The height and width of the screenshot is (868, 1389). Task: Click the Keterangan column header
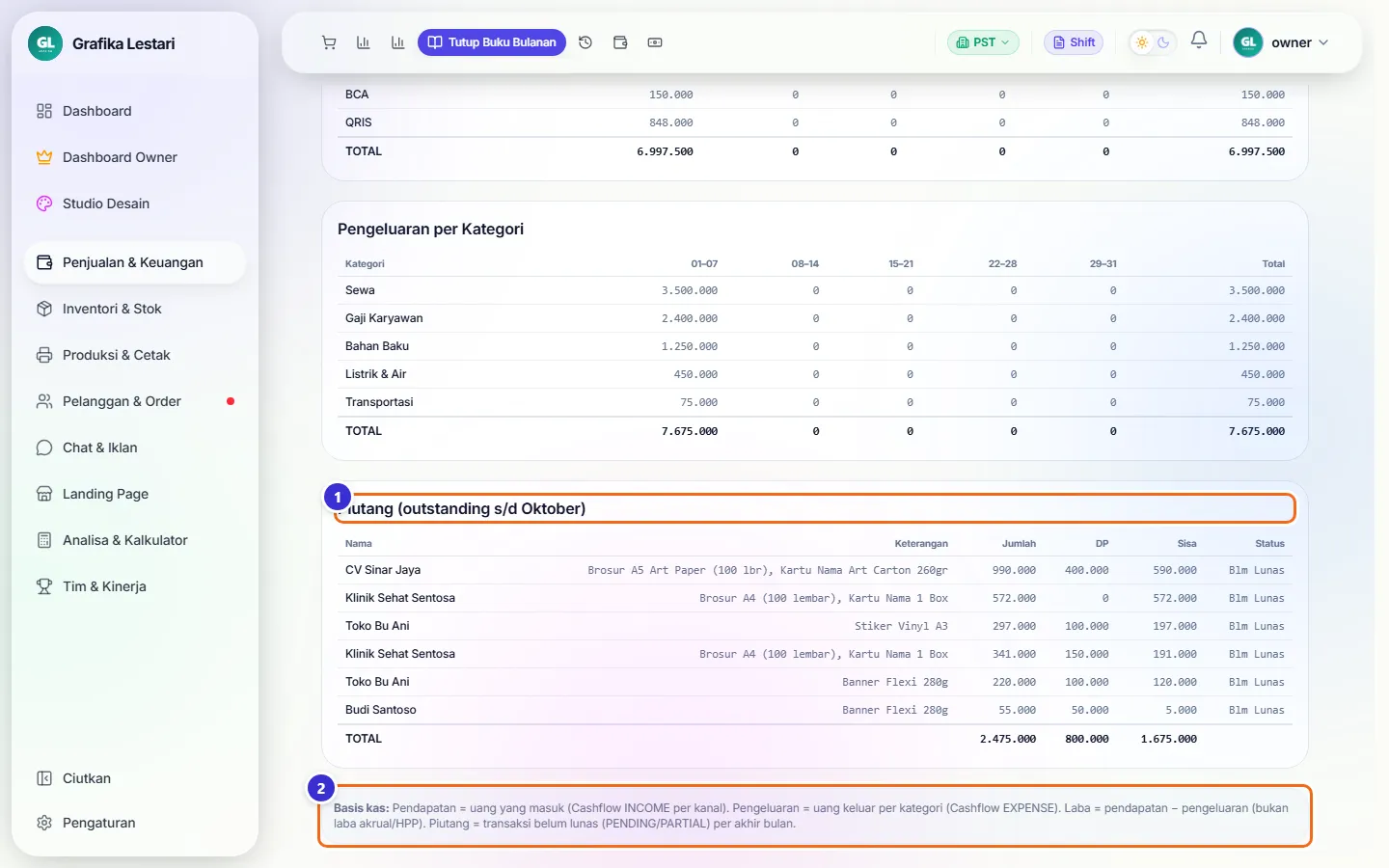921,544
